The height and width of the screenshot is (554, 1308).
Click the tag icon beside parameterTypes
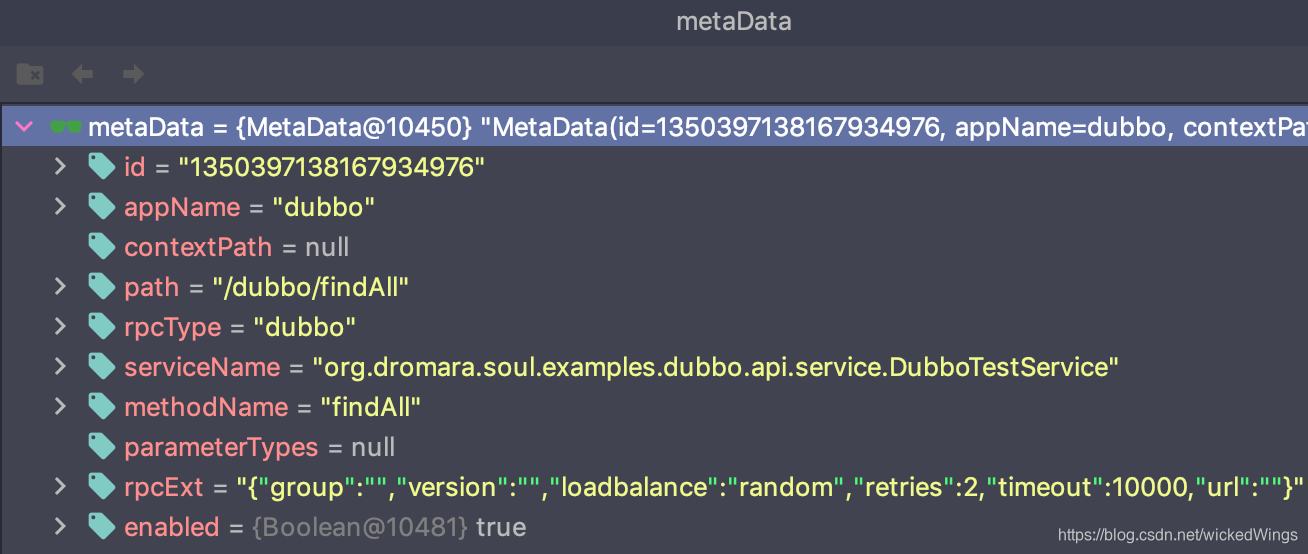(x=102, y=446)
